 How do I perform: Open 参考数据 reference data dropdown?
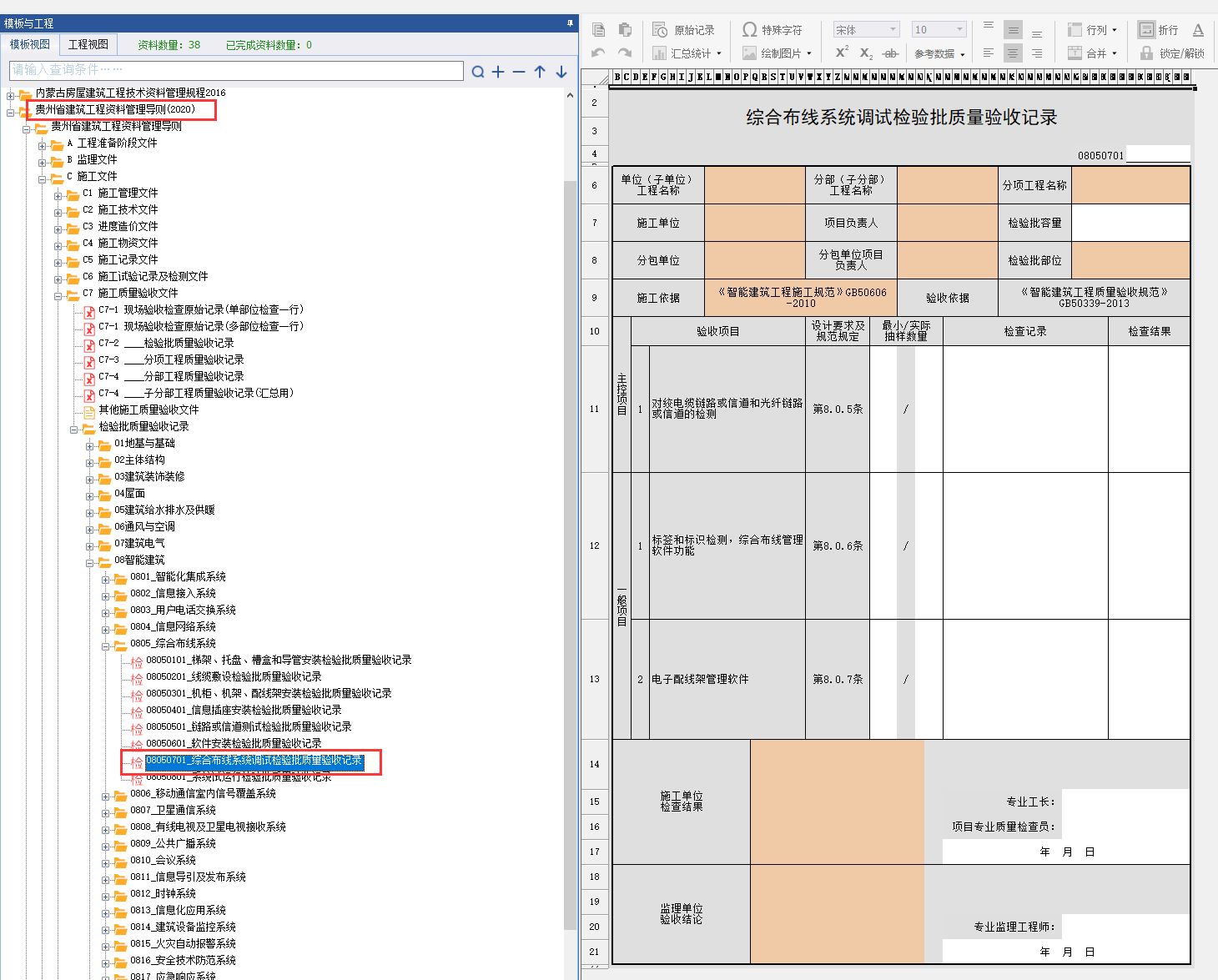pyautogui.click(x=939, y=53)
